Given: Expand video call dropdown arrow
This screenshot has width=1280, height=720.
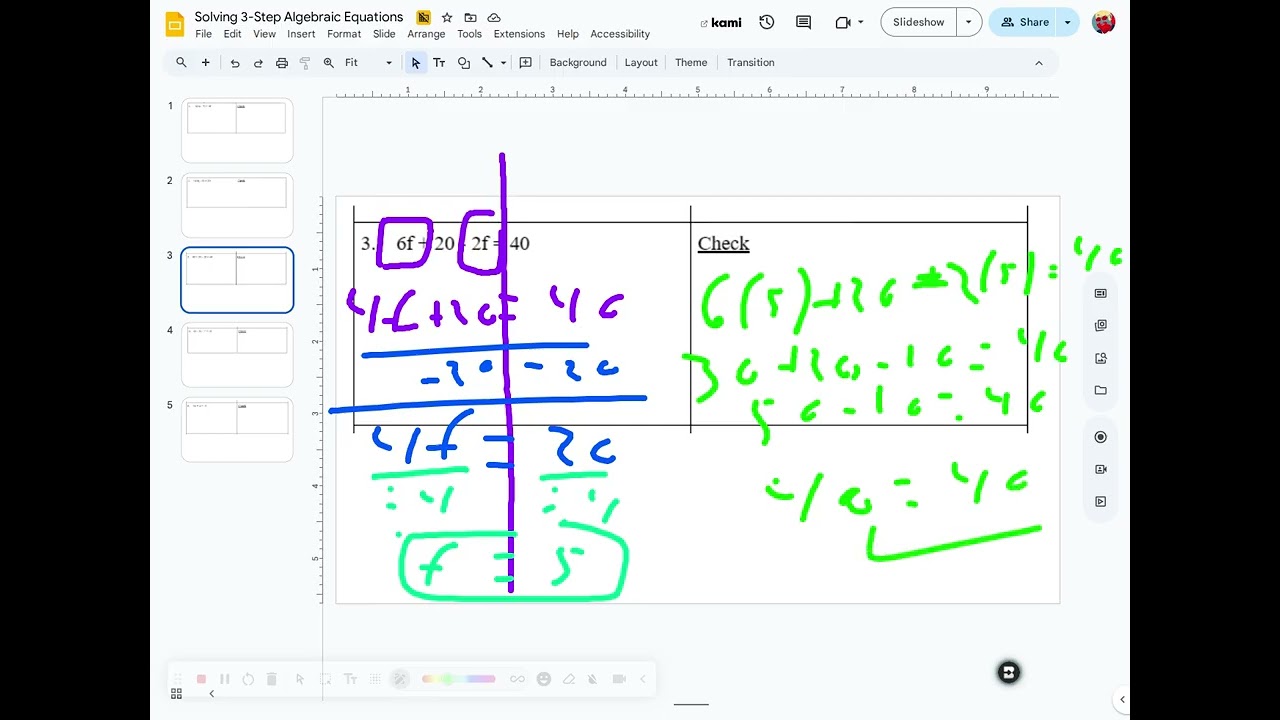Looking at the screenshot, I should pos(861,22).
